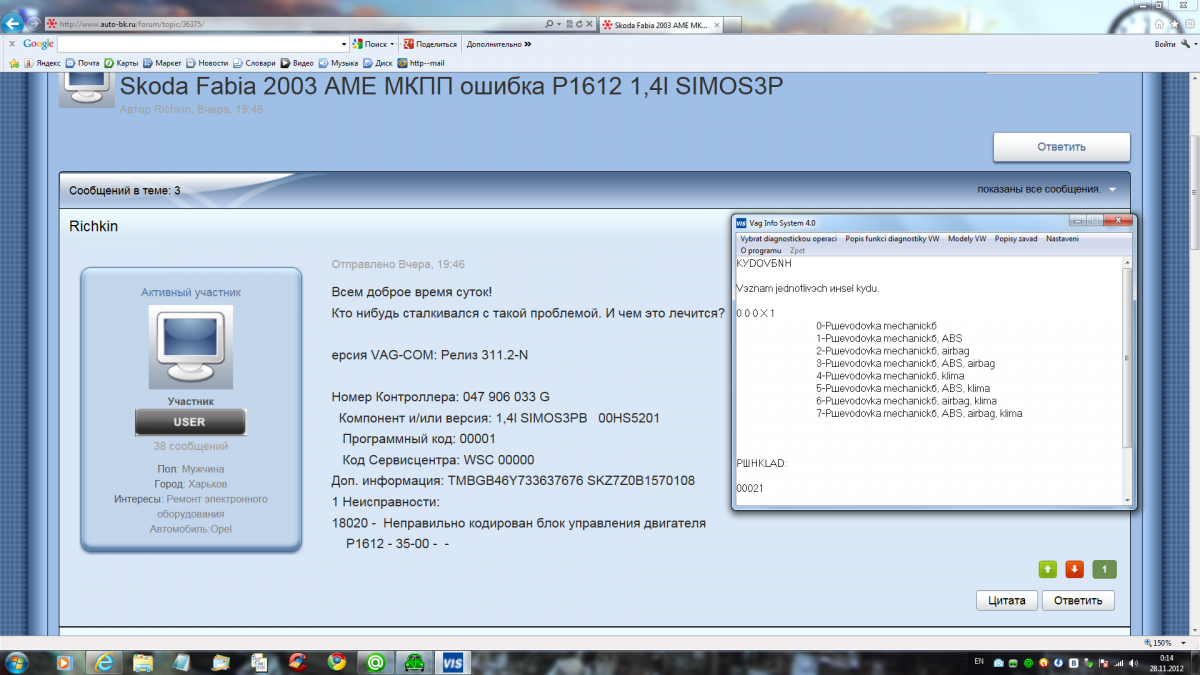Click the green car taskbar icon
Screen dimensions: 1200x675
414,662
